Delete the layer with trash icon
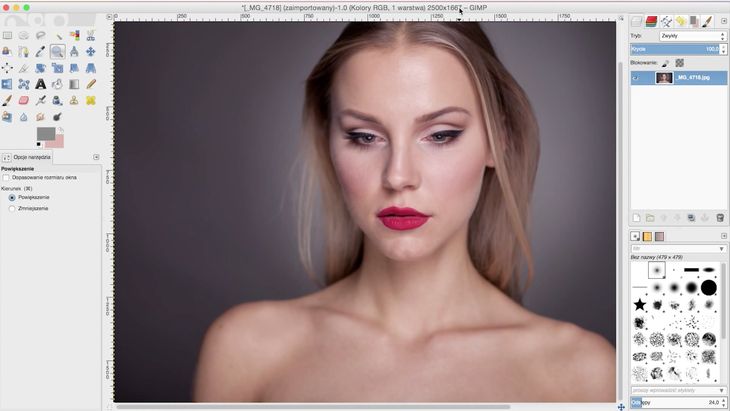Screen dimensions: 730x411 click(720, 218)
